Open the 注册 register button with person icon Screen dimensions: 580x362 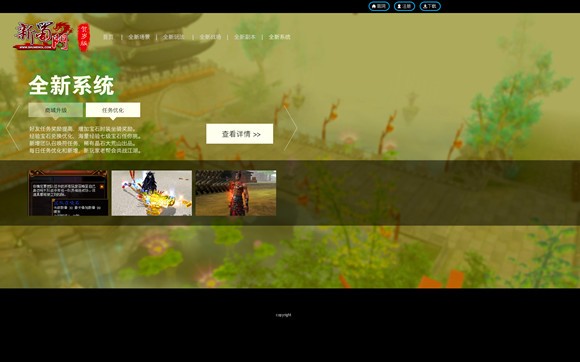(404, 6)
